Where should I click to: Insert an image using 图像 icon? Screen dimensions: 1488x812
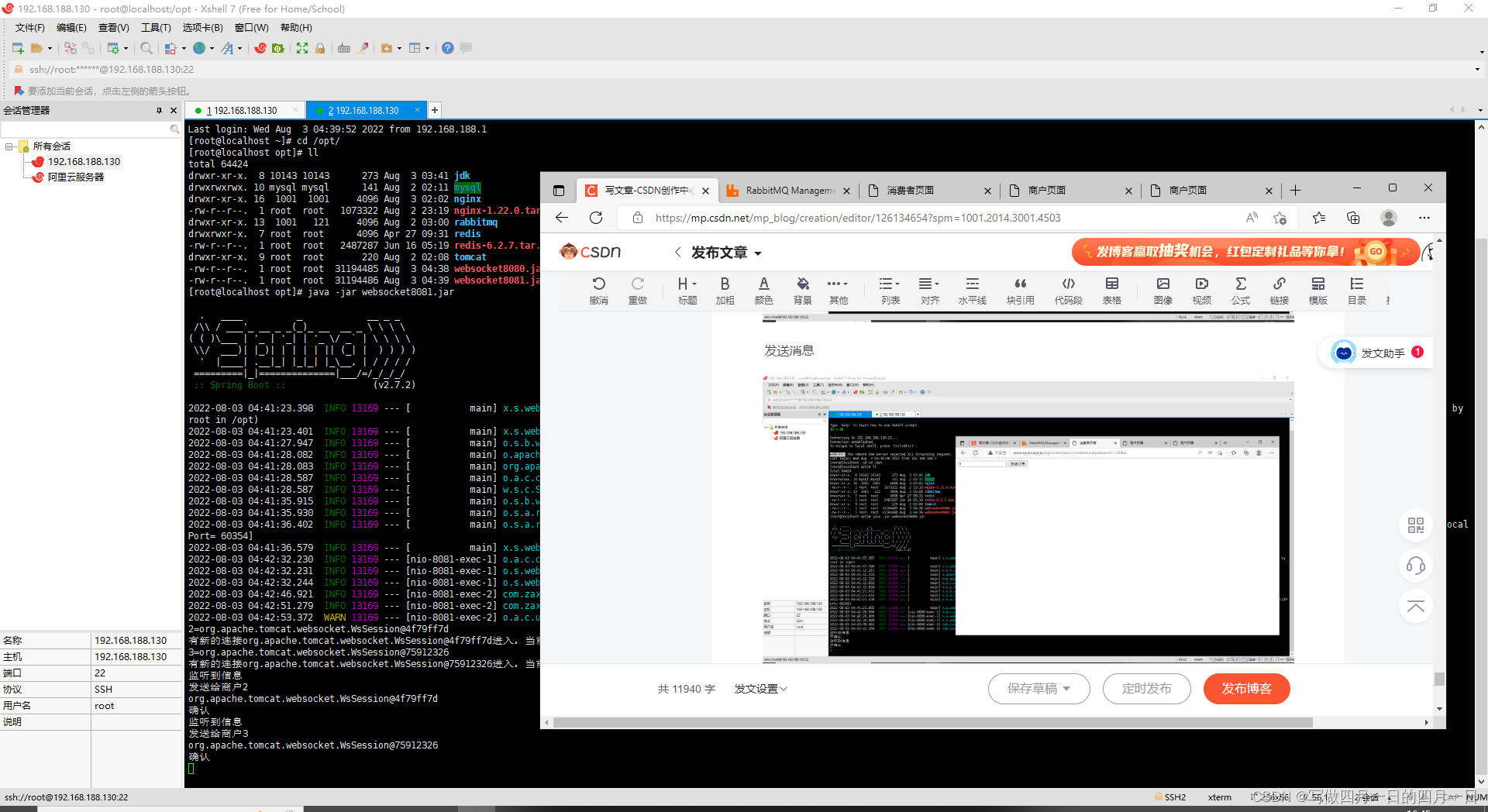coord(1162,291)
